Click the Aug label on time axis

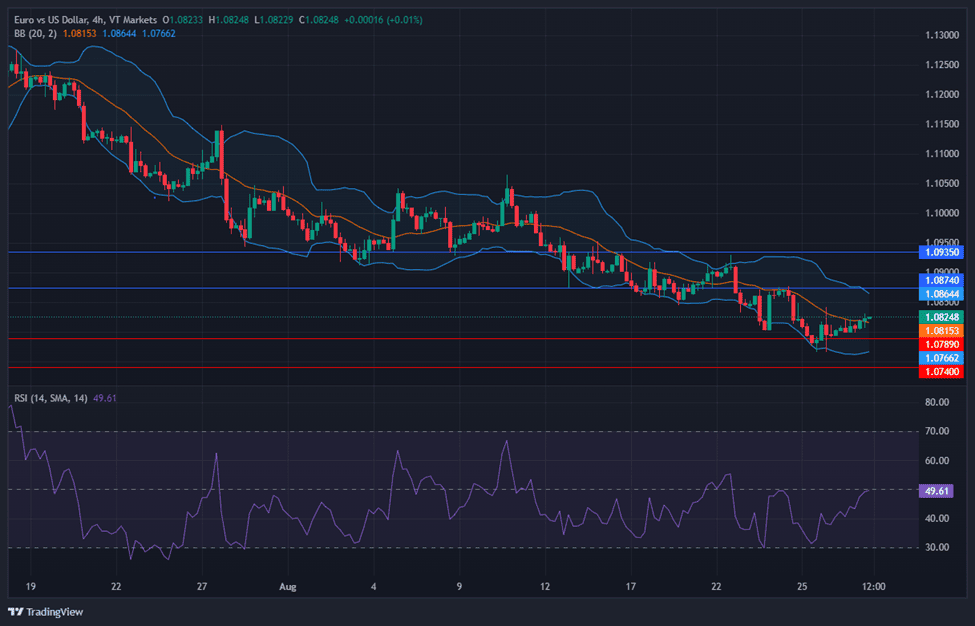click(288, 587)
